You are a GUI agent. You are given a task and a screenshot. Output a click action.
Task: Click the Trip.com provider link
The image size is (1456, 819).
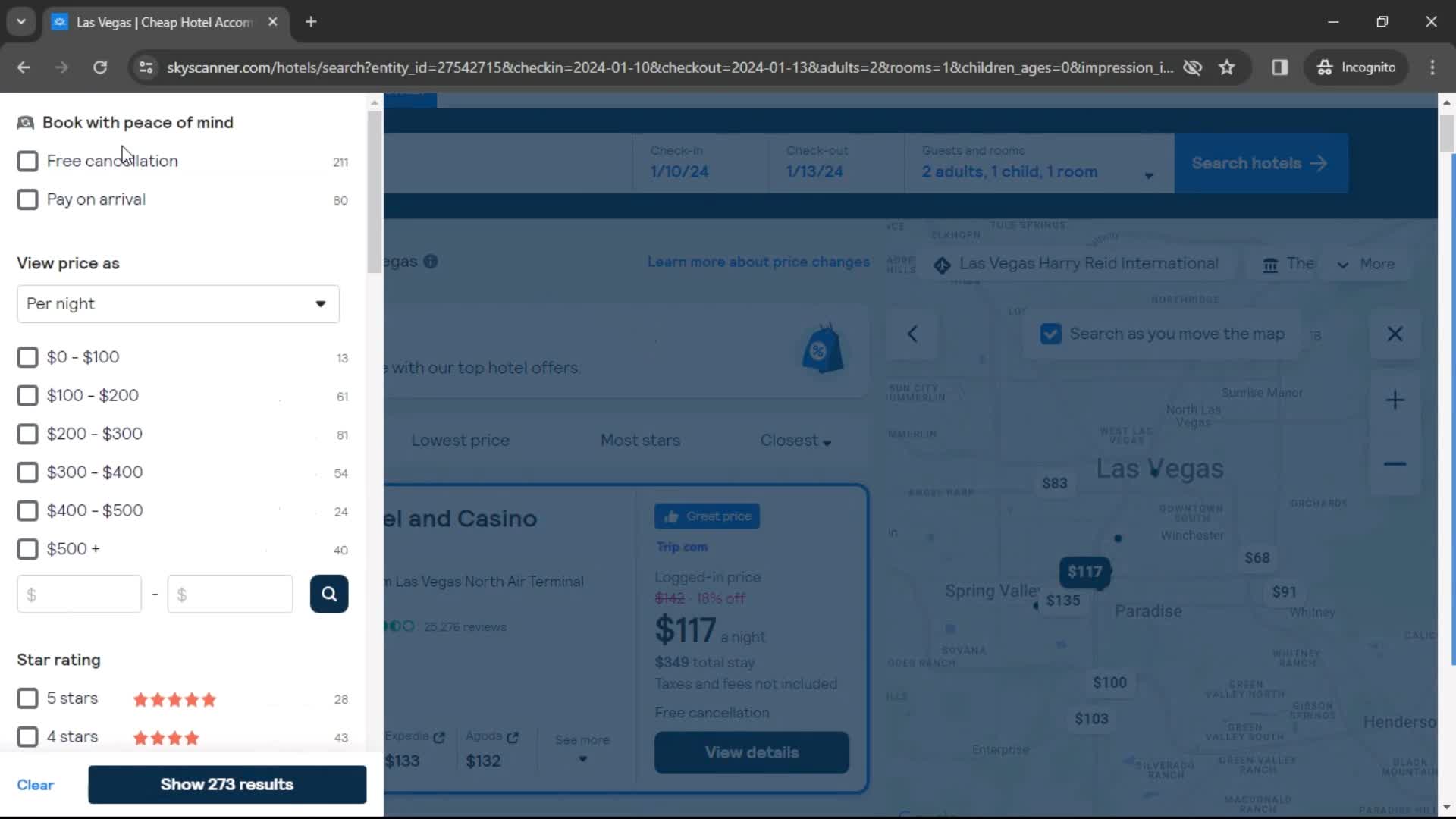click(x=682, y=547)
